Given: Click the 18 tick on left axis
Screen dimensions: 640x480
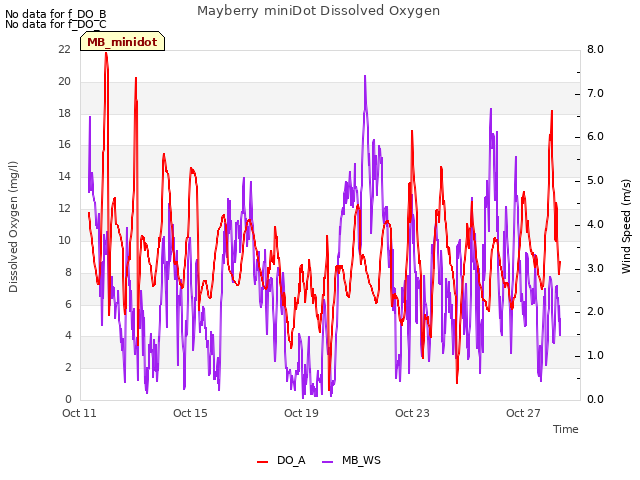Looking at the screenshot, I should tap(64, 113).
